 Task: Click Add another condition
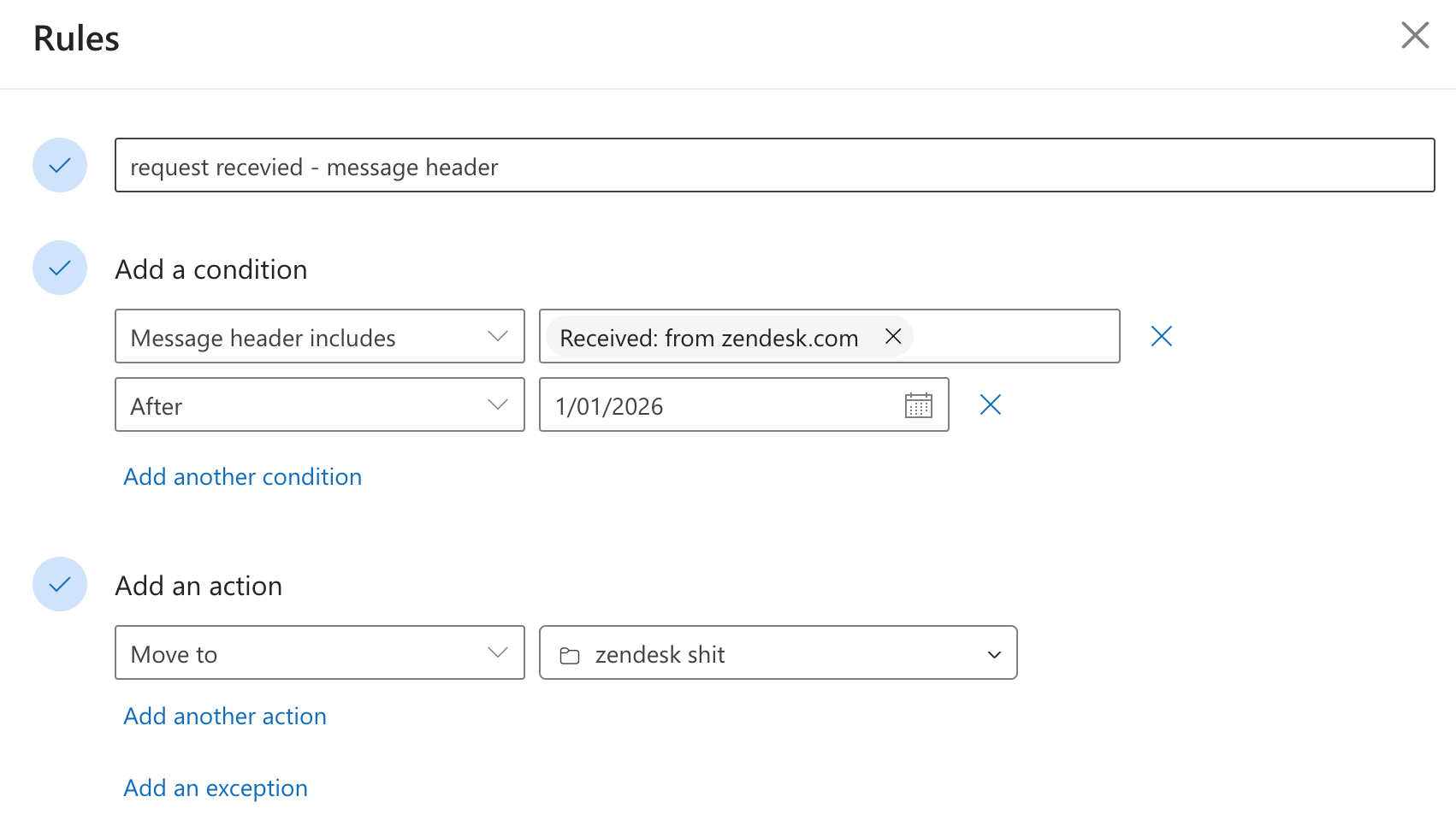(x=243, y=477)
